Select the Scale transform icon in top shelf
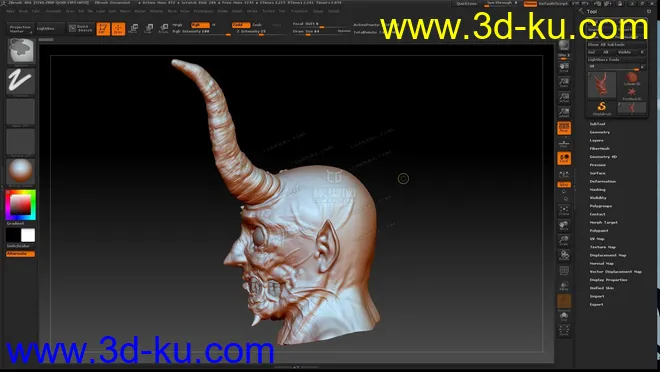 (149, 29)
